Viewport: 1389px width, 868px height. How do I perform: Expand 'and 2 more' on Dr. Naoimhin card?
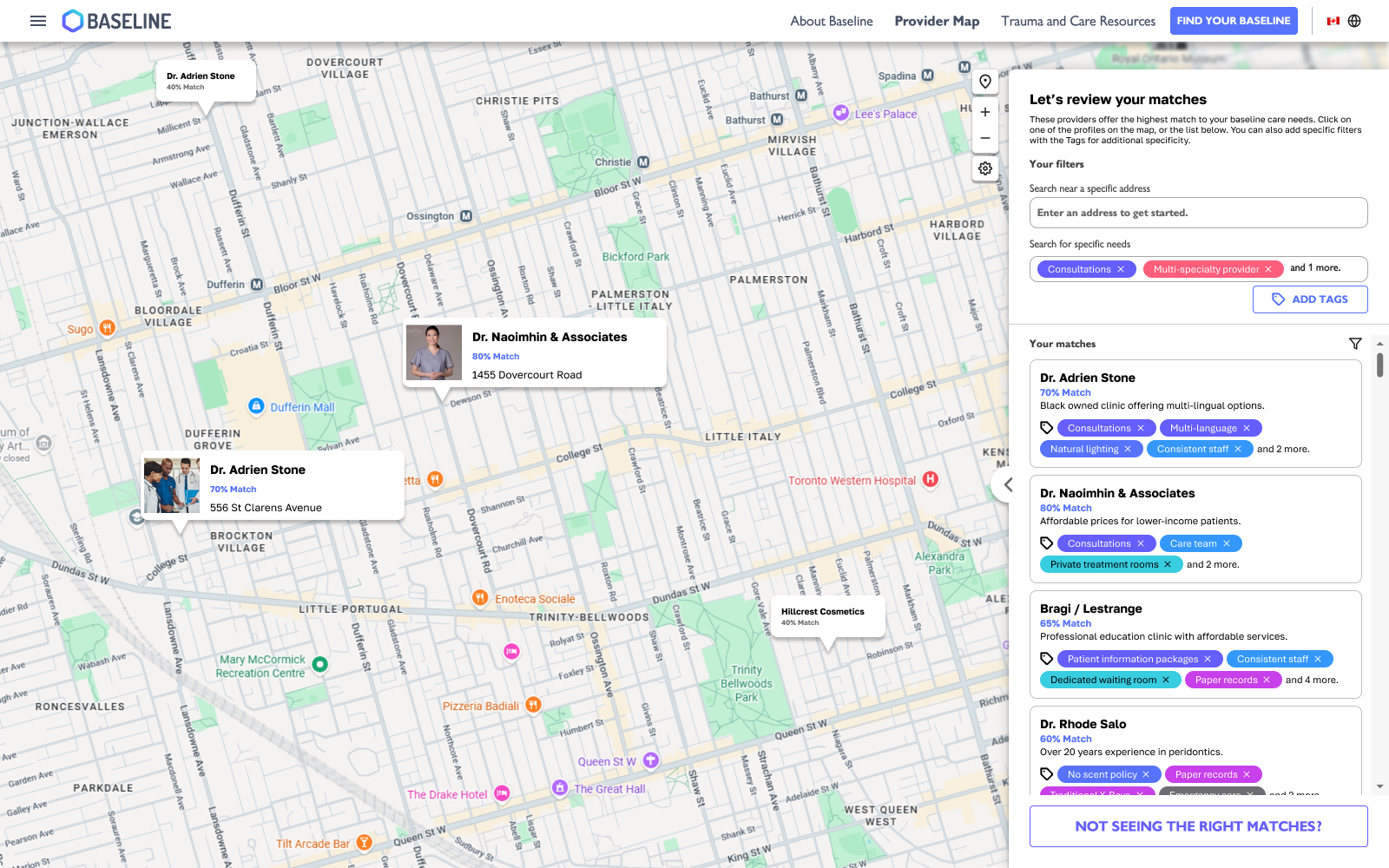[x=1213, y=564]
